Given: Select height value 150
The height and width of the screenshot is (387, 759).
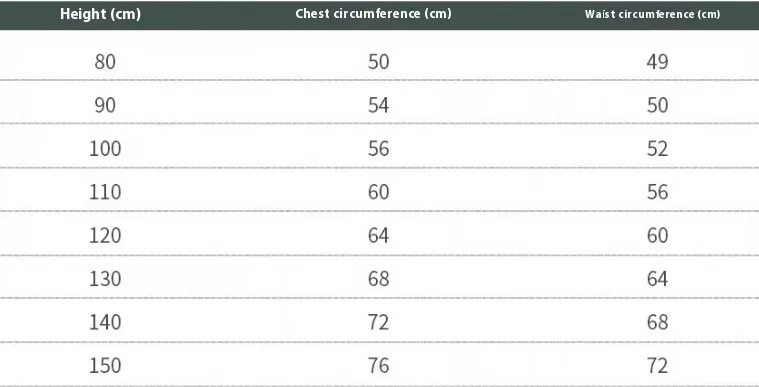Looking at the screenshot, I should point(105,365).
